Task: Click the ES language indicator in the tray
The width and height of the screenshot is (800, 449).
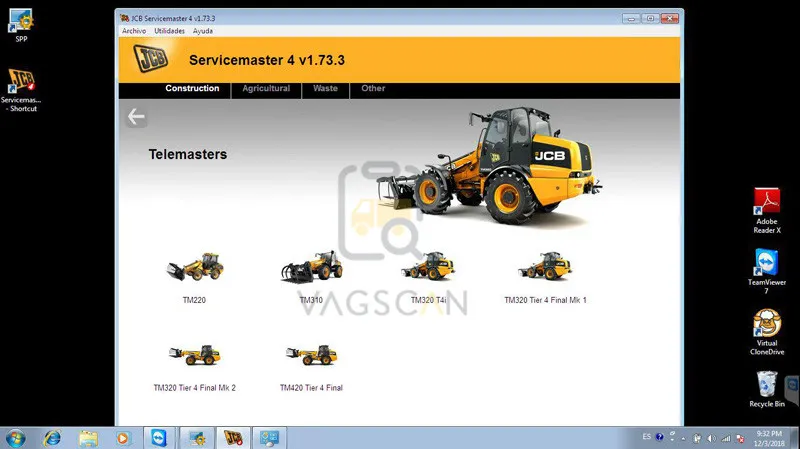Action: point(646,437)
